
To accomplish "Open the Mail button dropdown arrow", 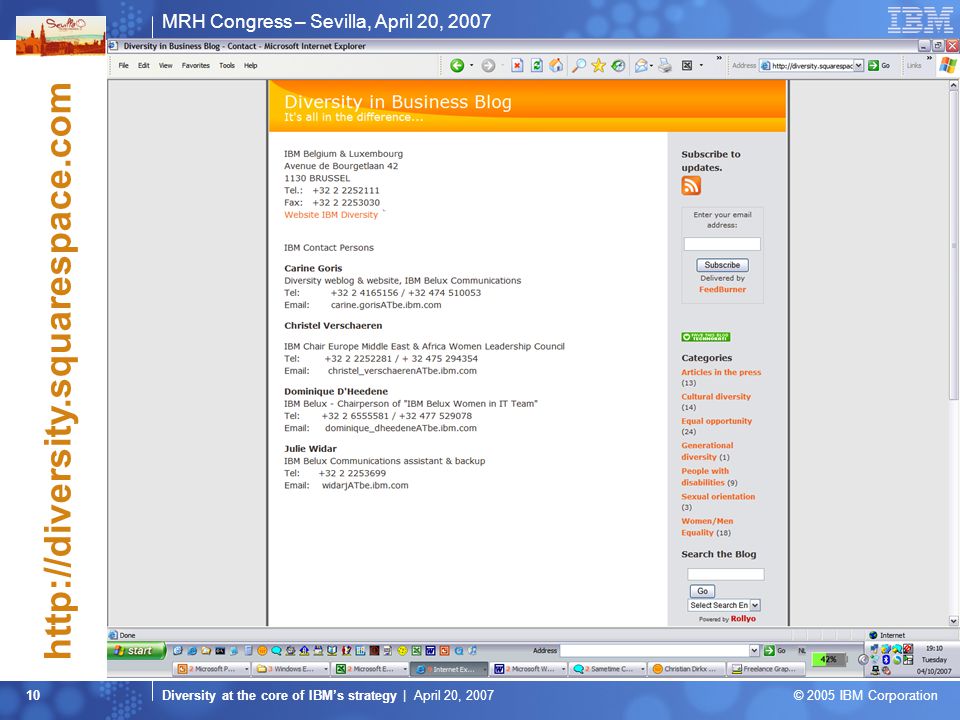I will tap(651, 66).
